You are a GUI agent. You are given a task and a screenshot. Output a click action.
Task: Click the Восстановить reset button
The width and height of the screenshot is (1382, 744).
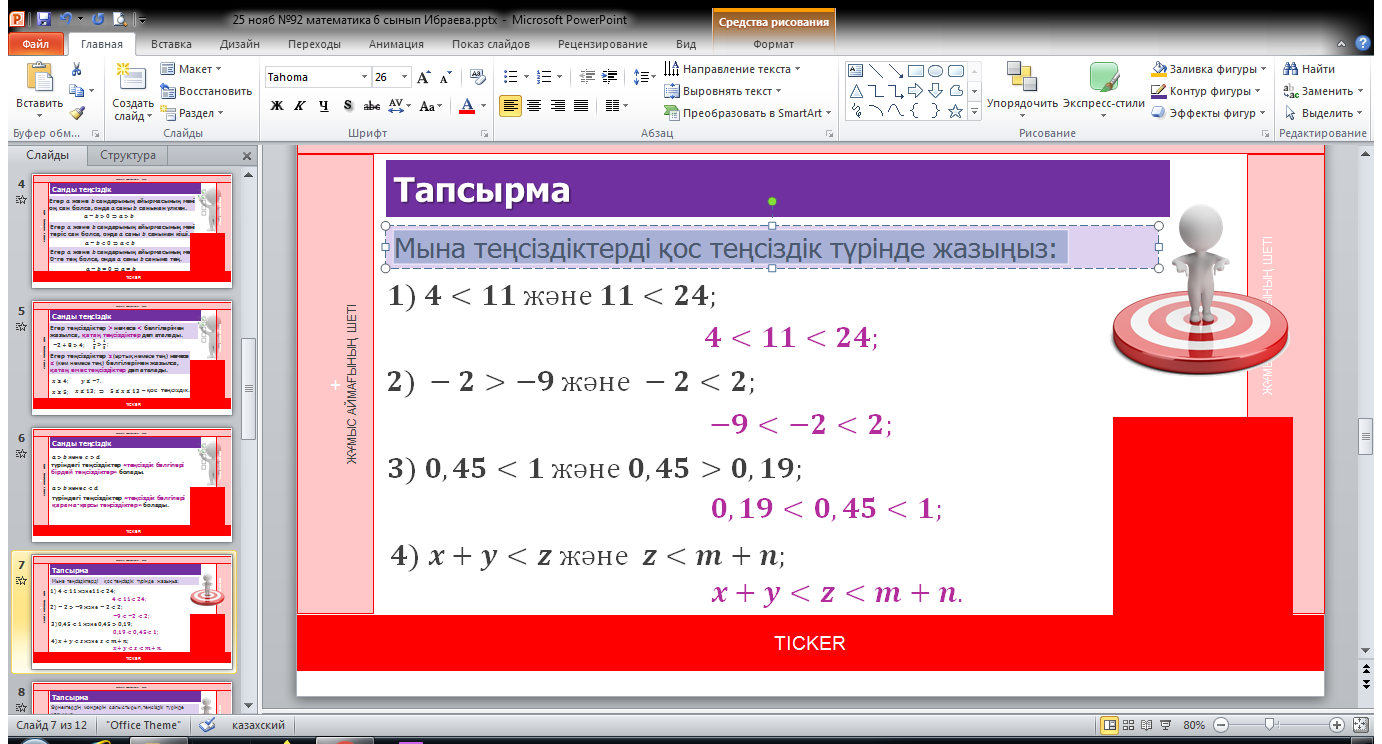pos(206,91)
